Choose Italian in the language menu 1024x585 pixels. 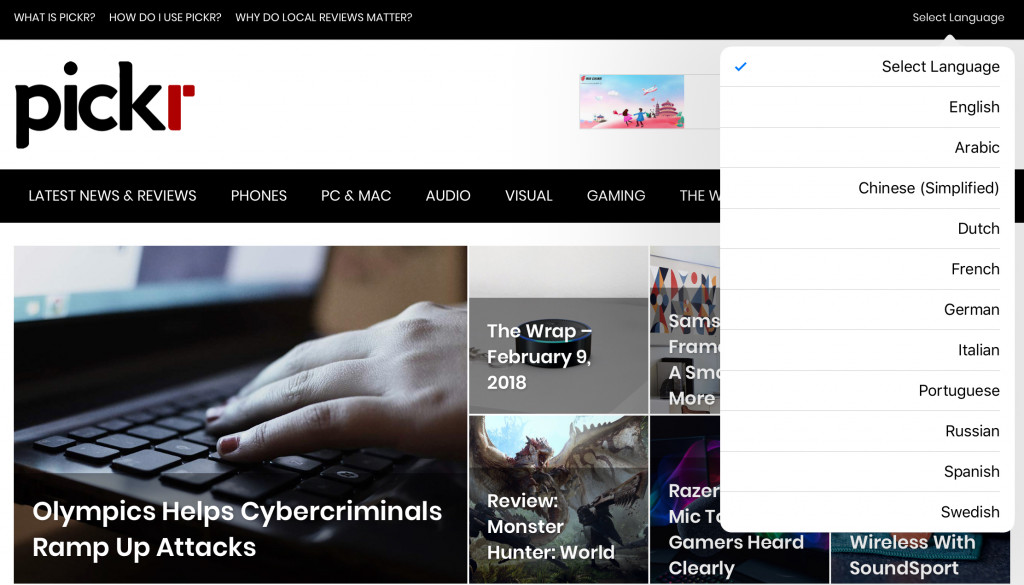pos(867,350)
